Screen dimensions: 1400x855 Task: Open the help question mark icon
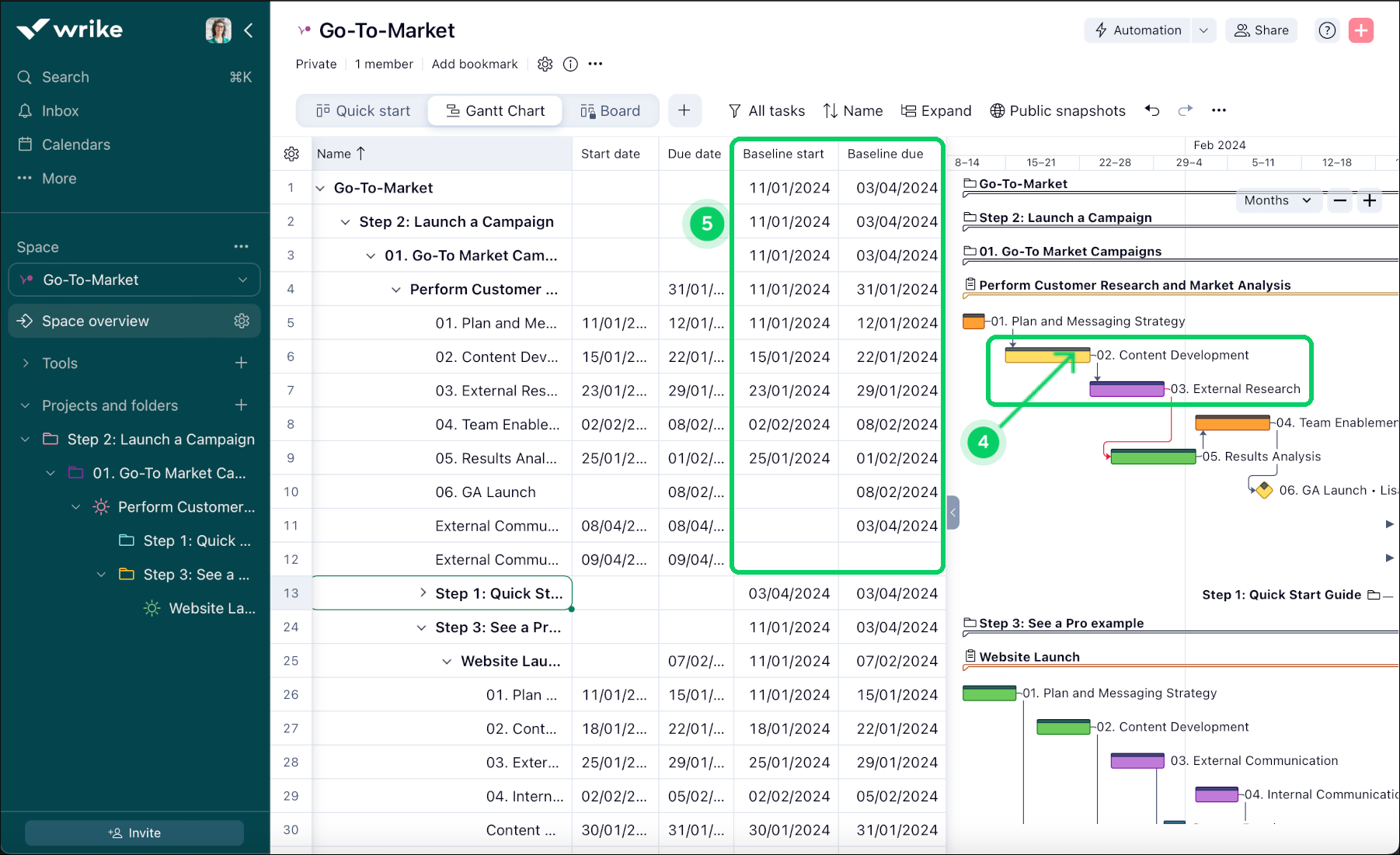(1327, 30)
